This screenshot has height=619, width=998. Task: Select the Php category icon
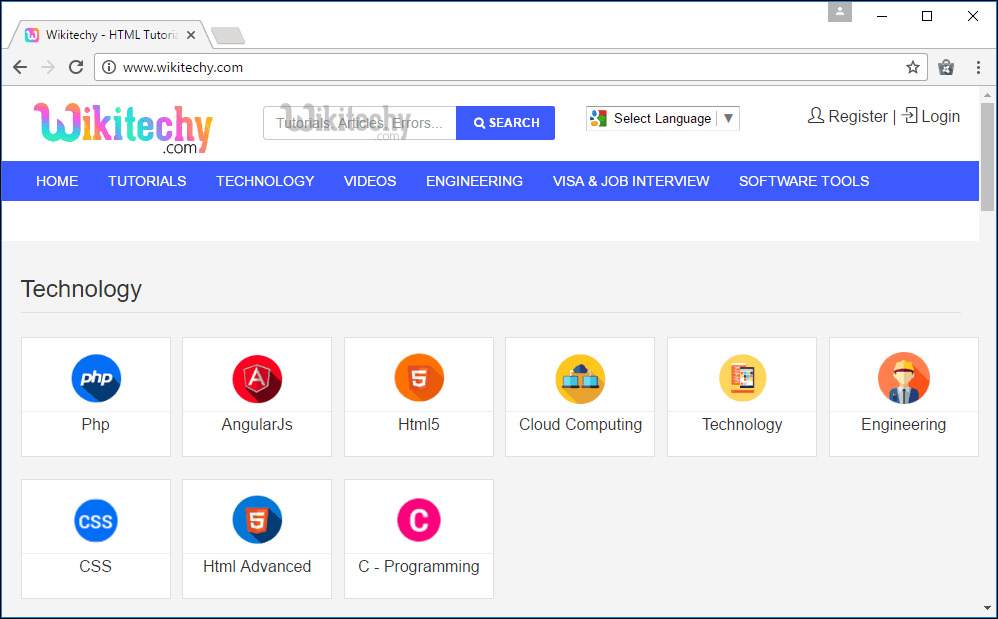[95, 378]
